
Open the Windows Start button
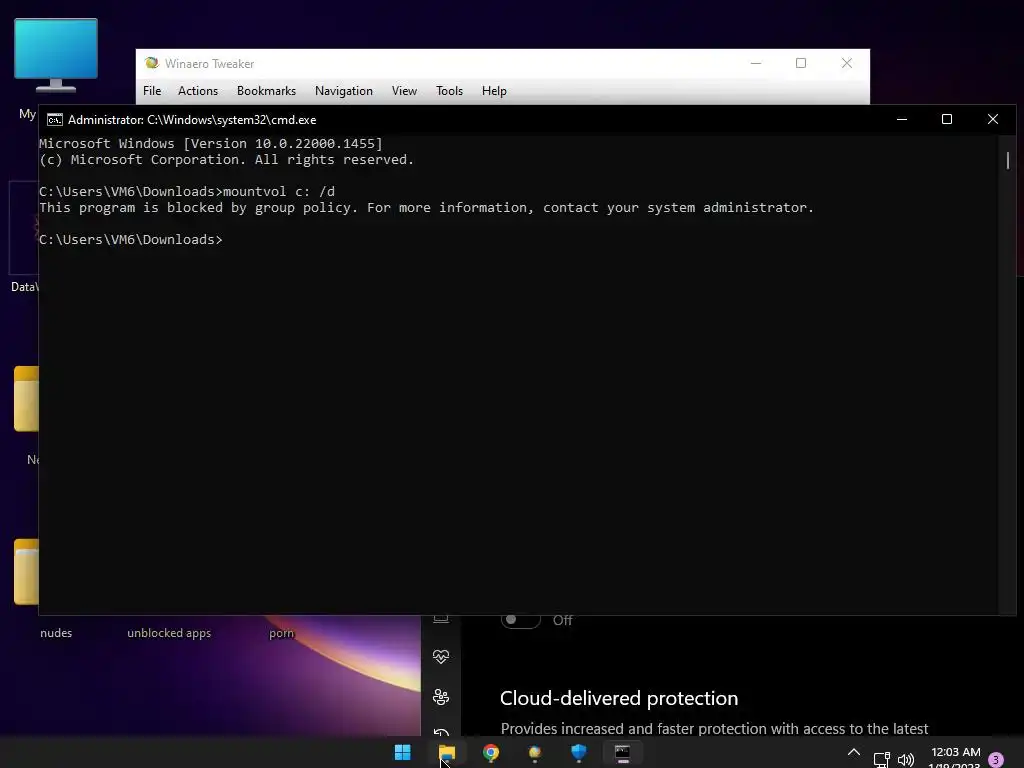click(x=403, y=753)
